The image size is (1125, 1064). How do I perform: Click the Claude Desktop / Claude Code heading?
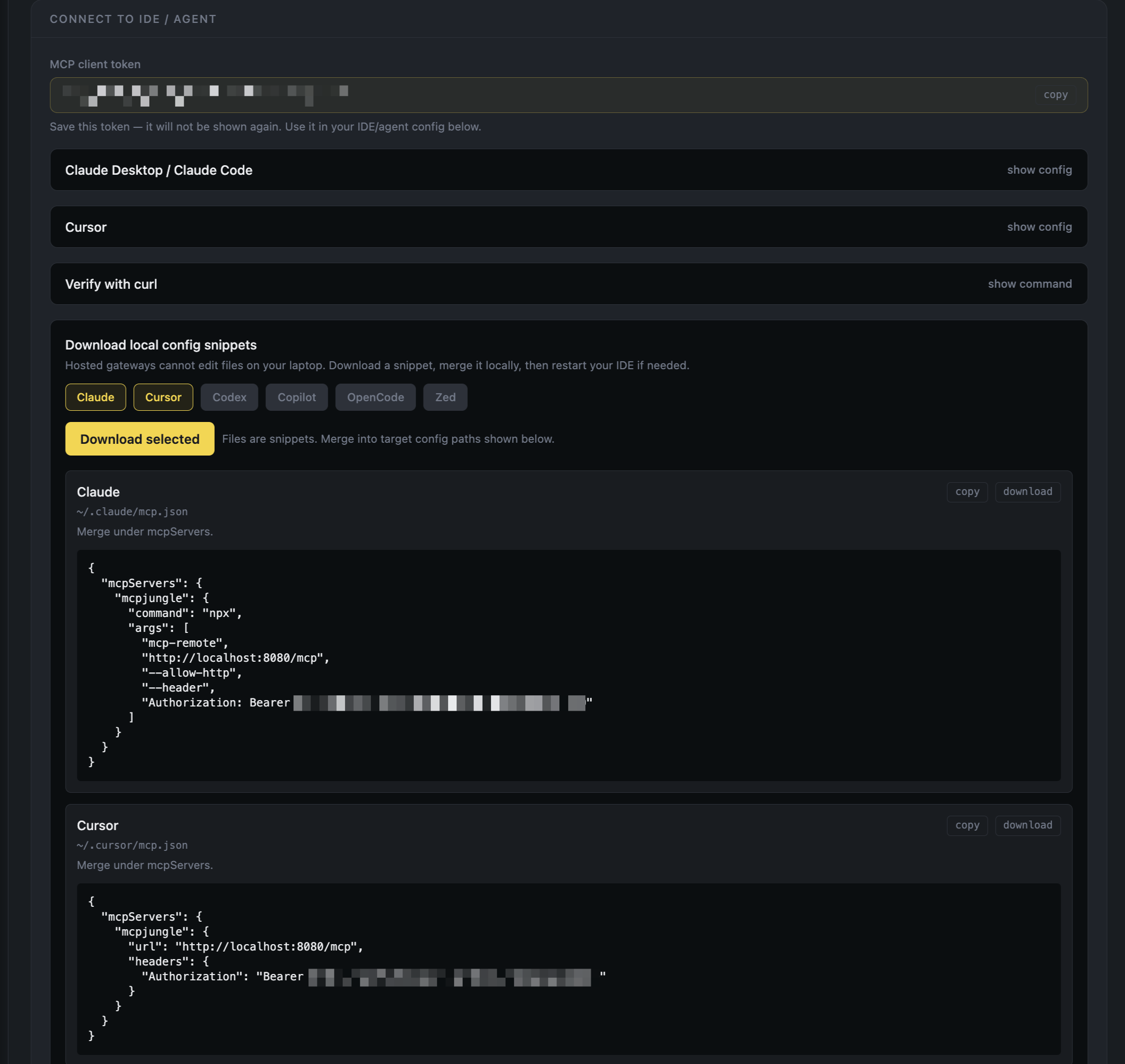coord(159,170)
